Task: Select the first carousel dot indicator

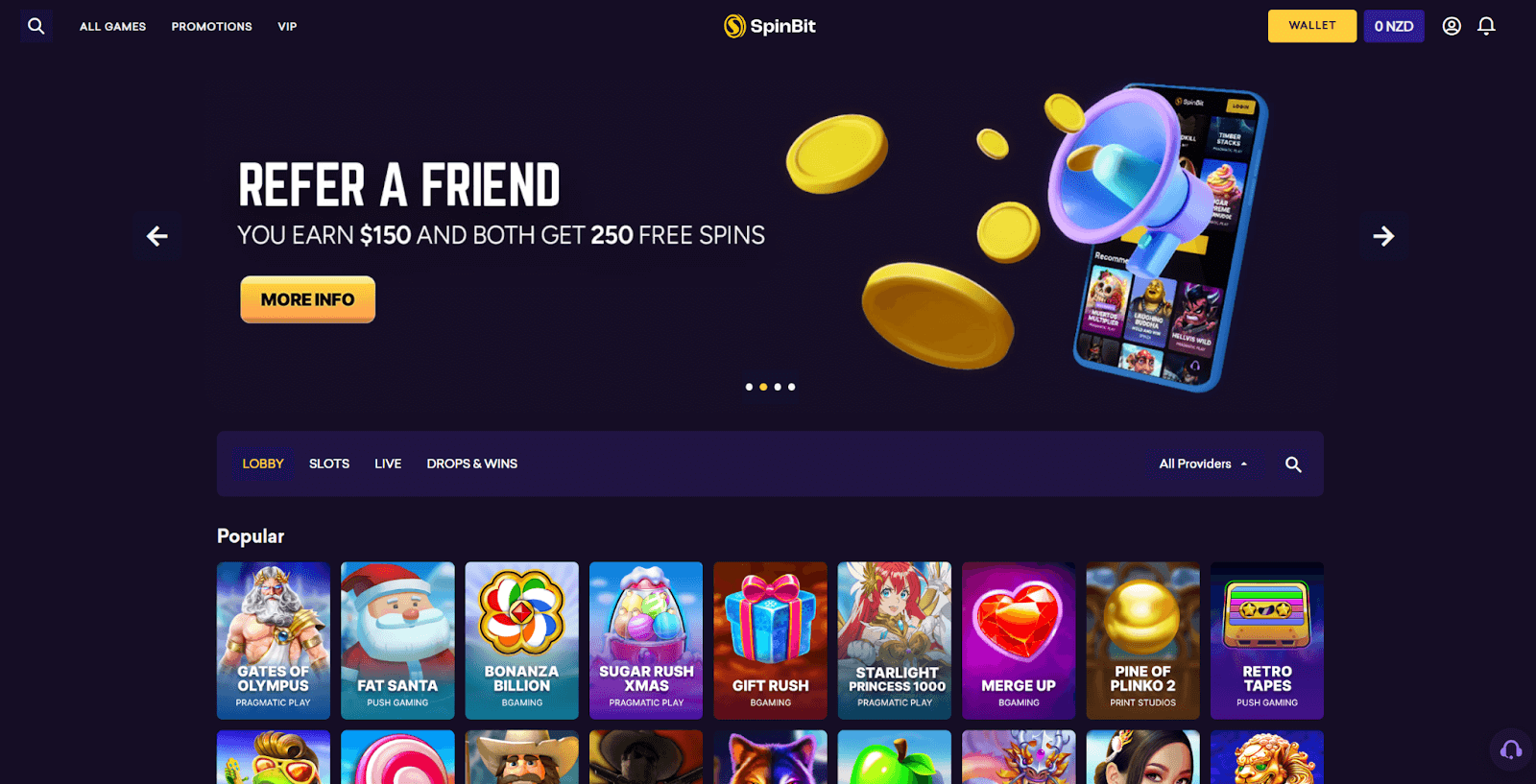Action: coord(749,387)
